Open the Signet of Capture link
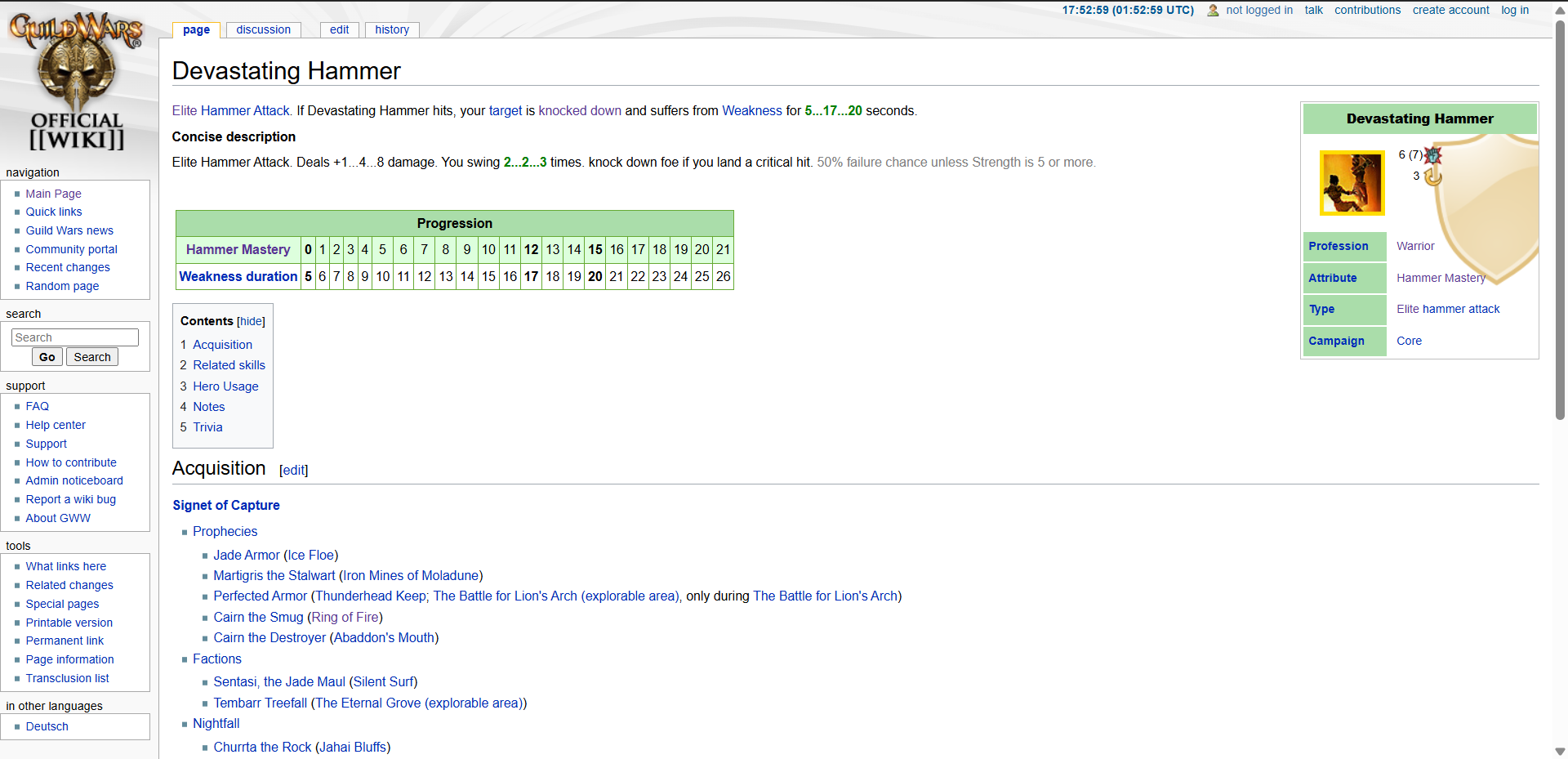Image resolution: width=1568 pixels, height=759 pixels. 226,506
